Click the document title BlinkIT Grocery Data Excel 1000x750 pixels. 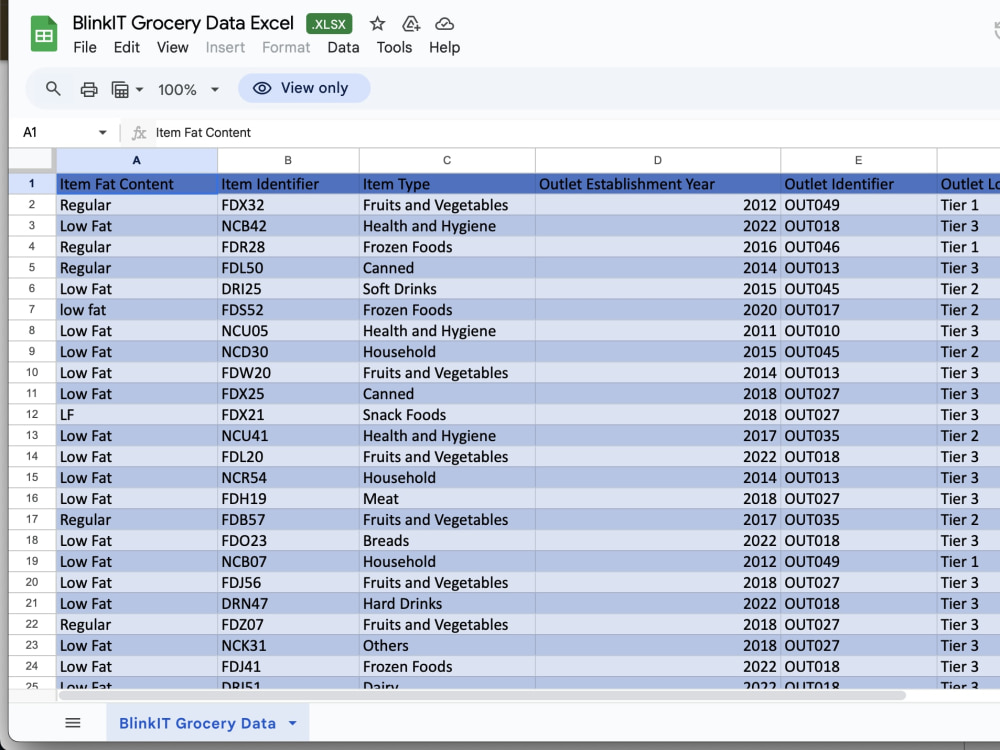[x=183, y=23]
